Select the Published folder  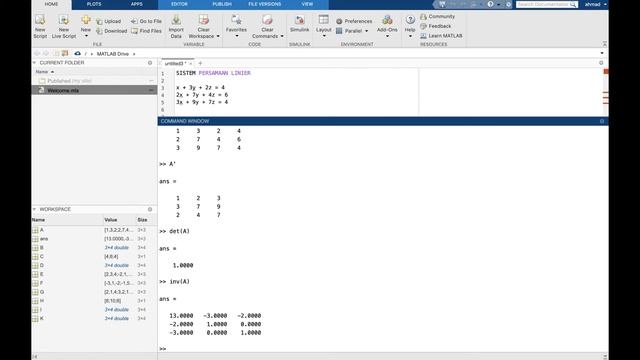94,81
